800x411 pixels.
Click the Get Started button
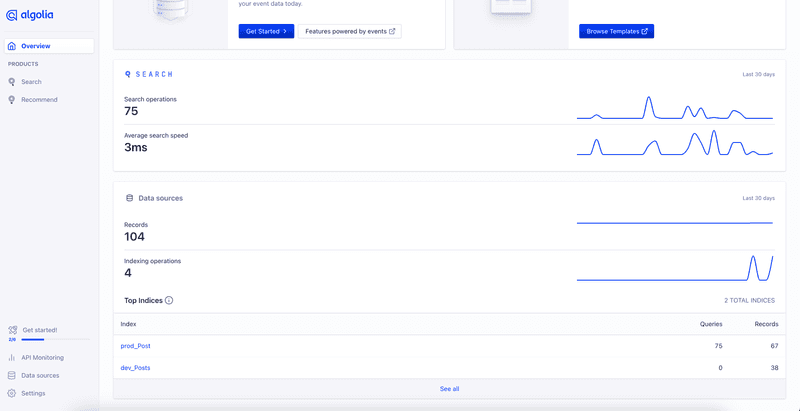click(x=266, y=31)
